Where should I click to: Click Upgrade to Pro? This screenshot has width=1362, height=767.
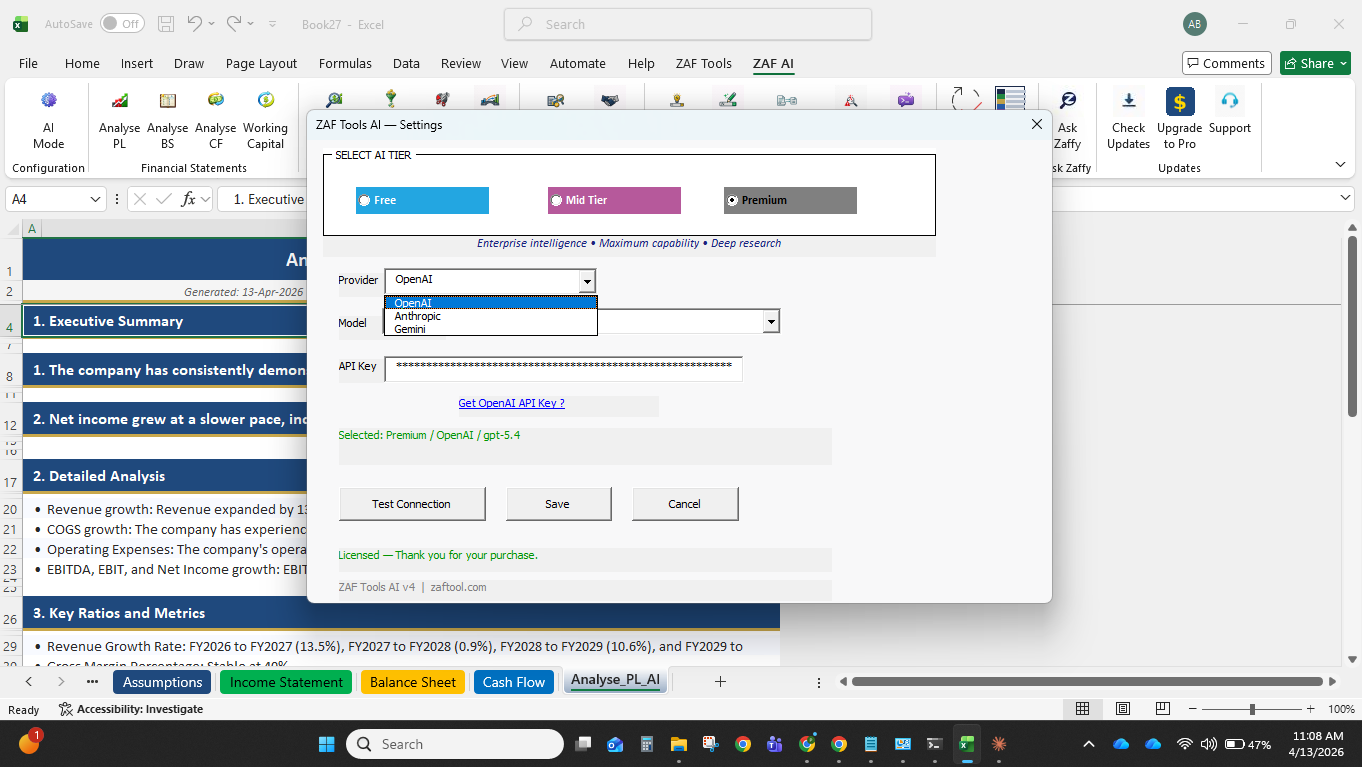[1179, 119]
